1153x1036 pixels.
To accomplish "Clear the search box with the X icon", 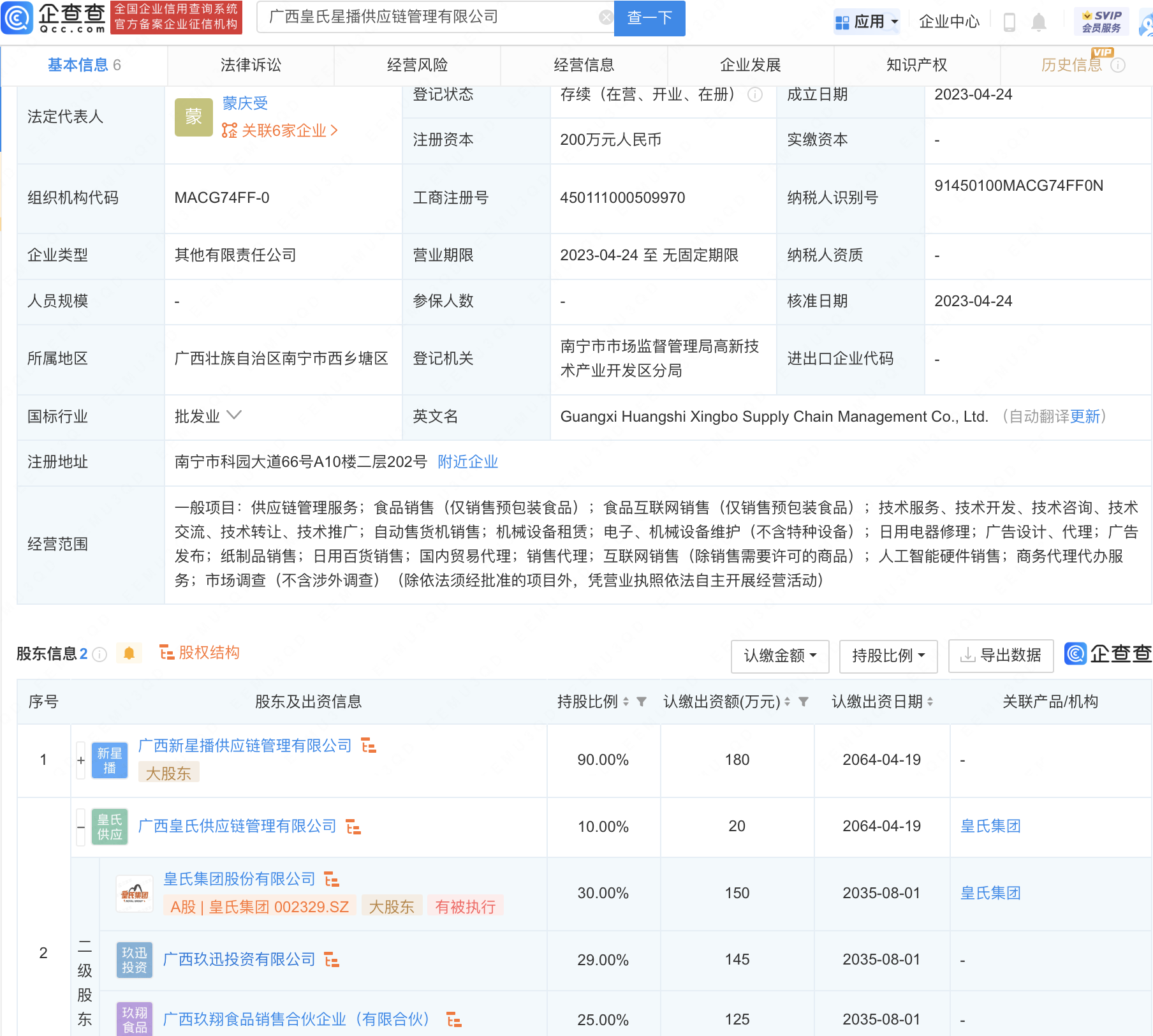I will tap(606, 17).
